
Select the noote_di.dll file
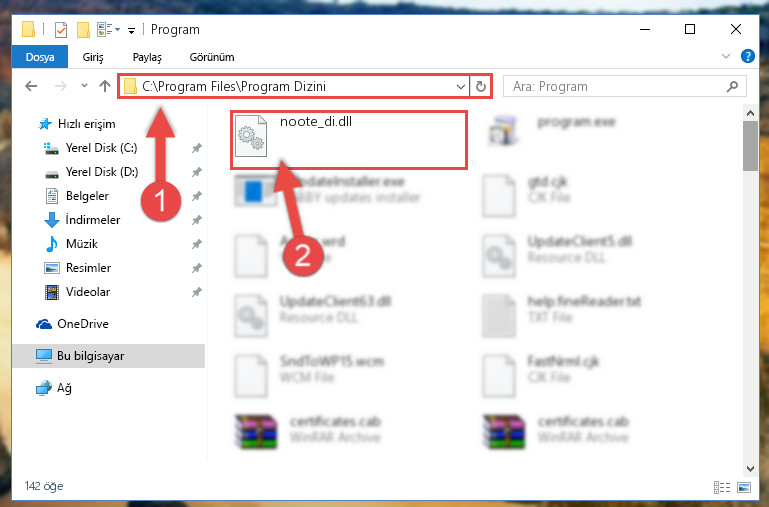click(316, 121)
